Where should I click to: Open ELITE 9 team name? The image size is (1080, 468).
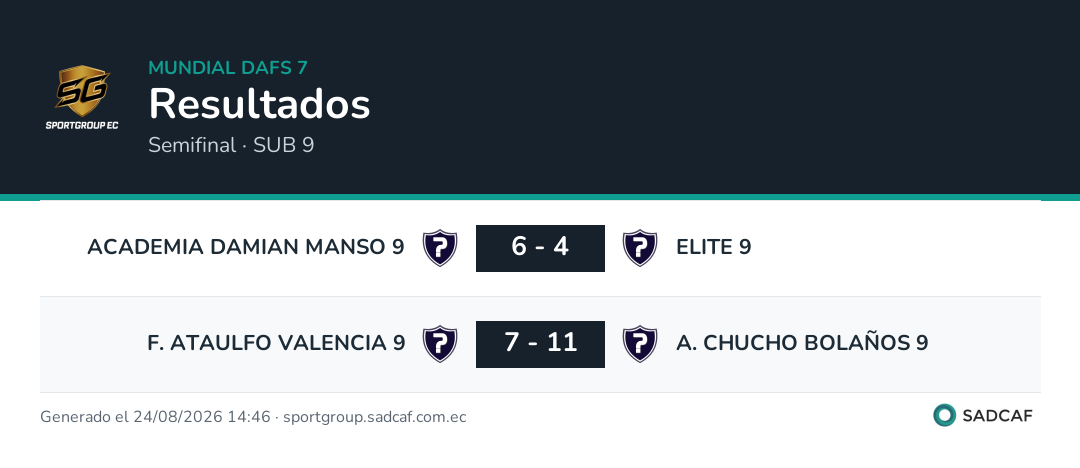pyautogui.click(x=714, y=247)
